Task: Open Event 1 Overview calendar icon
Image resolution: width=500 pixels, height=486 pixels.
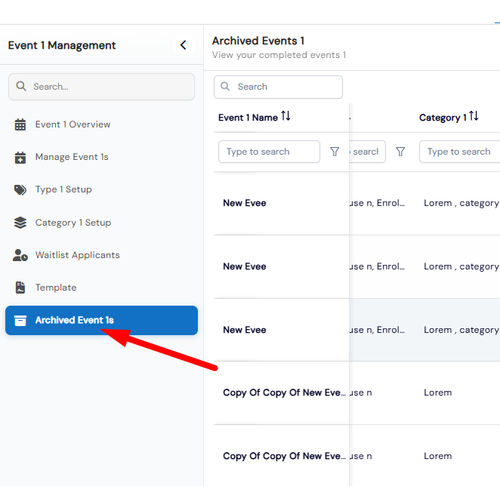Action: pyautogui.click(x=20, y=124)
